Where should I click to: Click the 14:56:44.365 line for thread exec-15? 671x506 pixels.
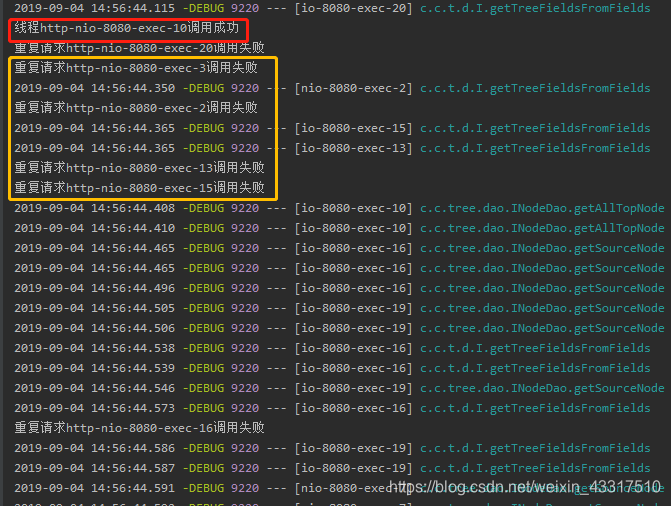click(332, 128)
